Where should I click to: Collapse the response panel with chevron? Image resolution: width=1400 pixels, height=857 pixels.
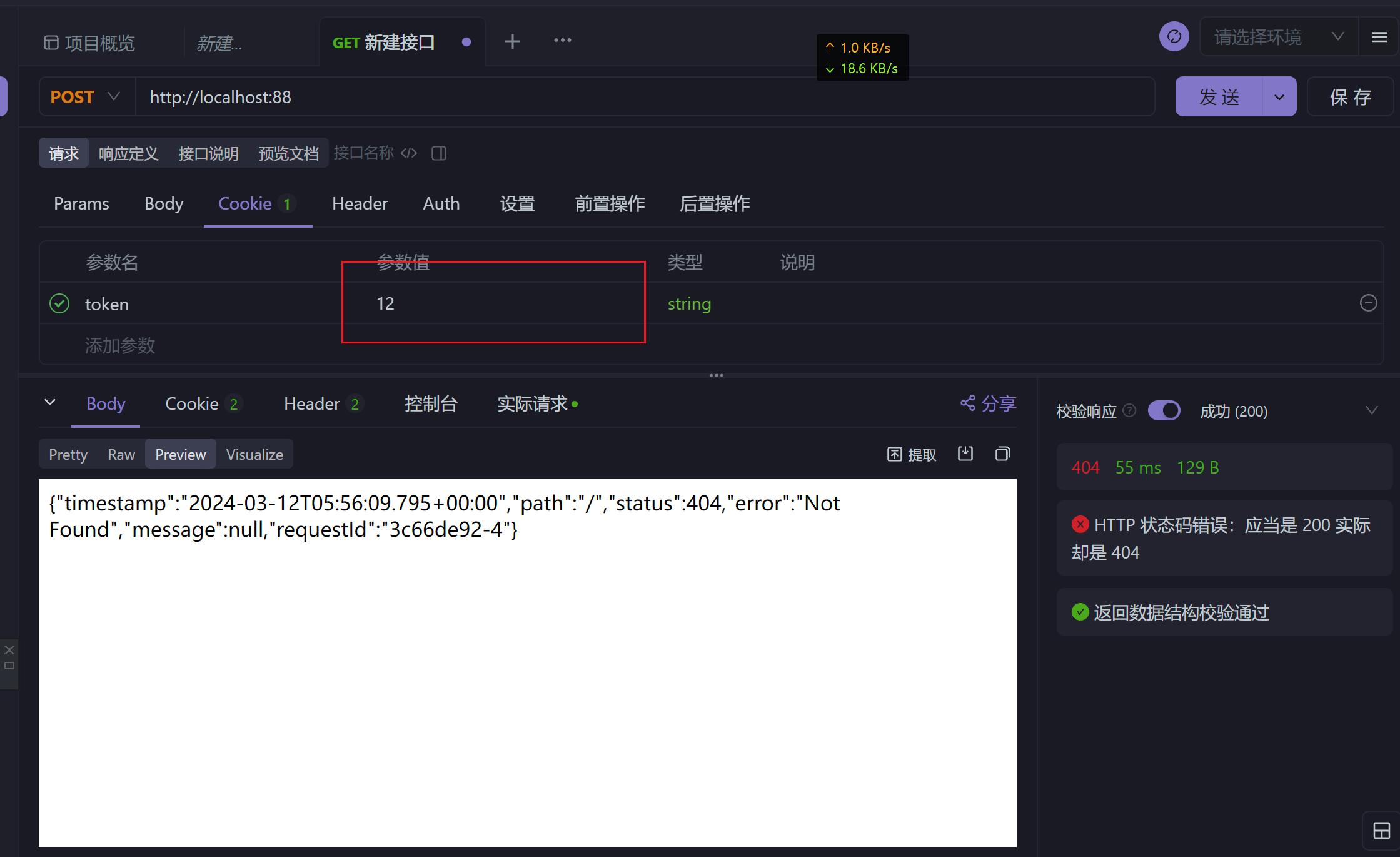click(x=50, y=403)
